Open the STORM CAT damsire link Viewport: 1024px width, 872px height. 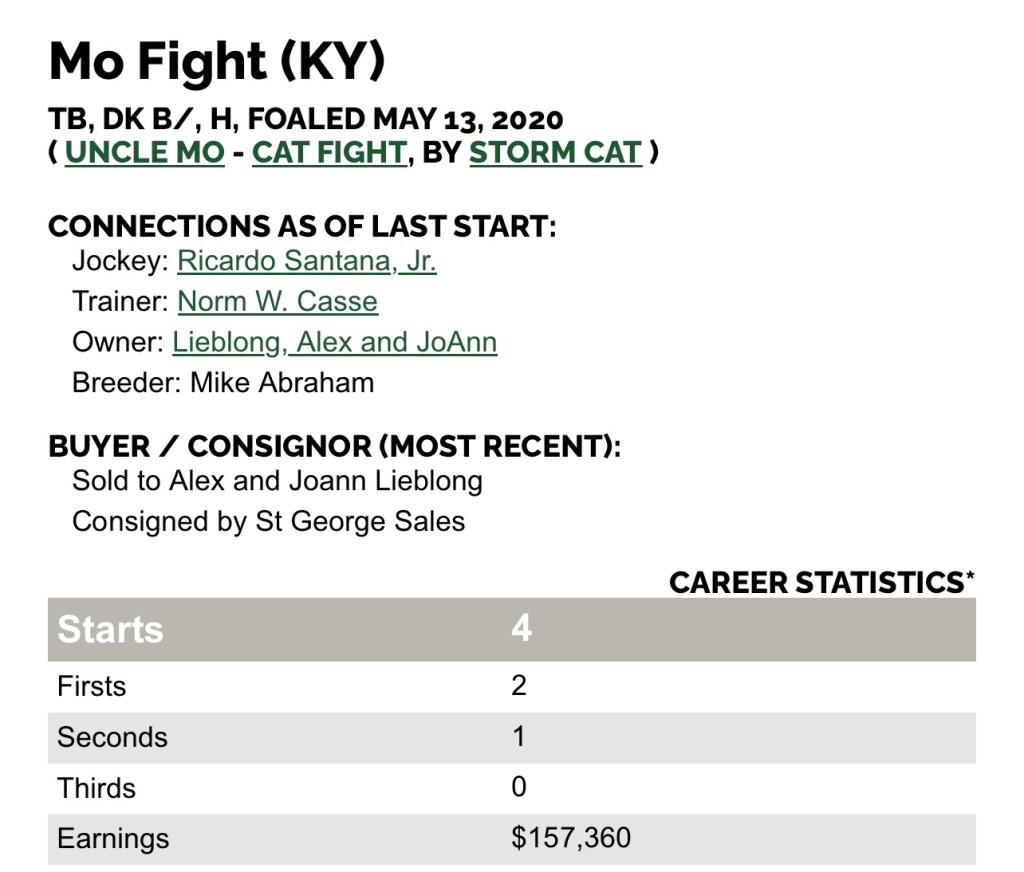[555, 153]
